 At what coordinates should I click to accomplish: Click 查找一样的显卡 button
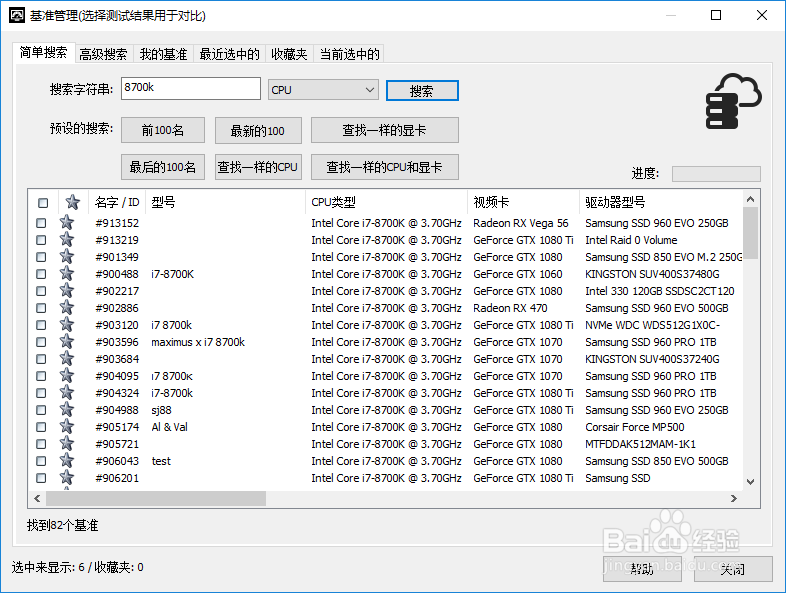pos(384,130)
